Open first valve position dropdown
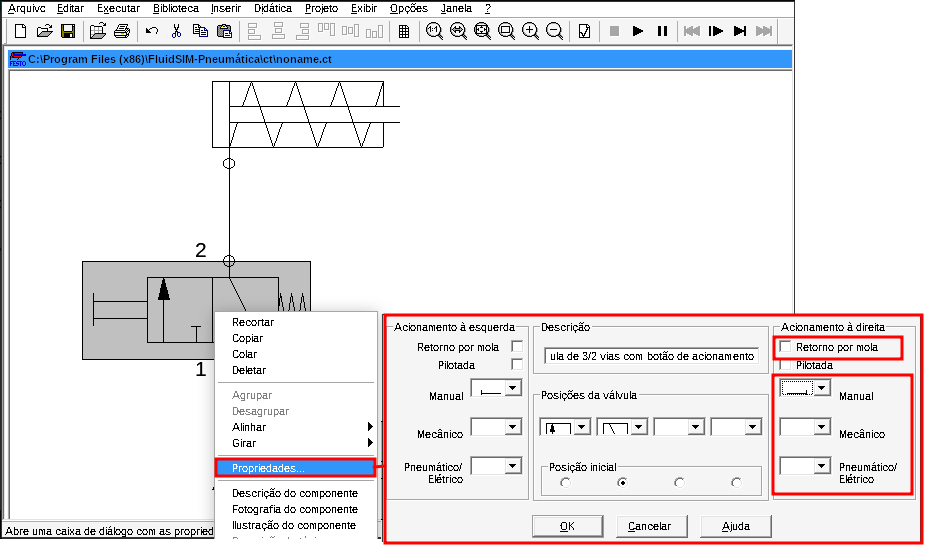The height and width of the screenshot is (546, 925). pos(582,426)
